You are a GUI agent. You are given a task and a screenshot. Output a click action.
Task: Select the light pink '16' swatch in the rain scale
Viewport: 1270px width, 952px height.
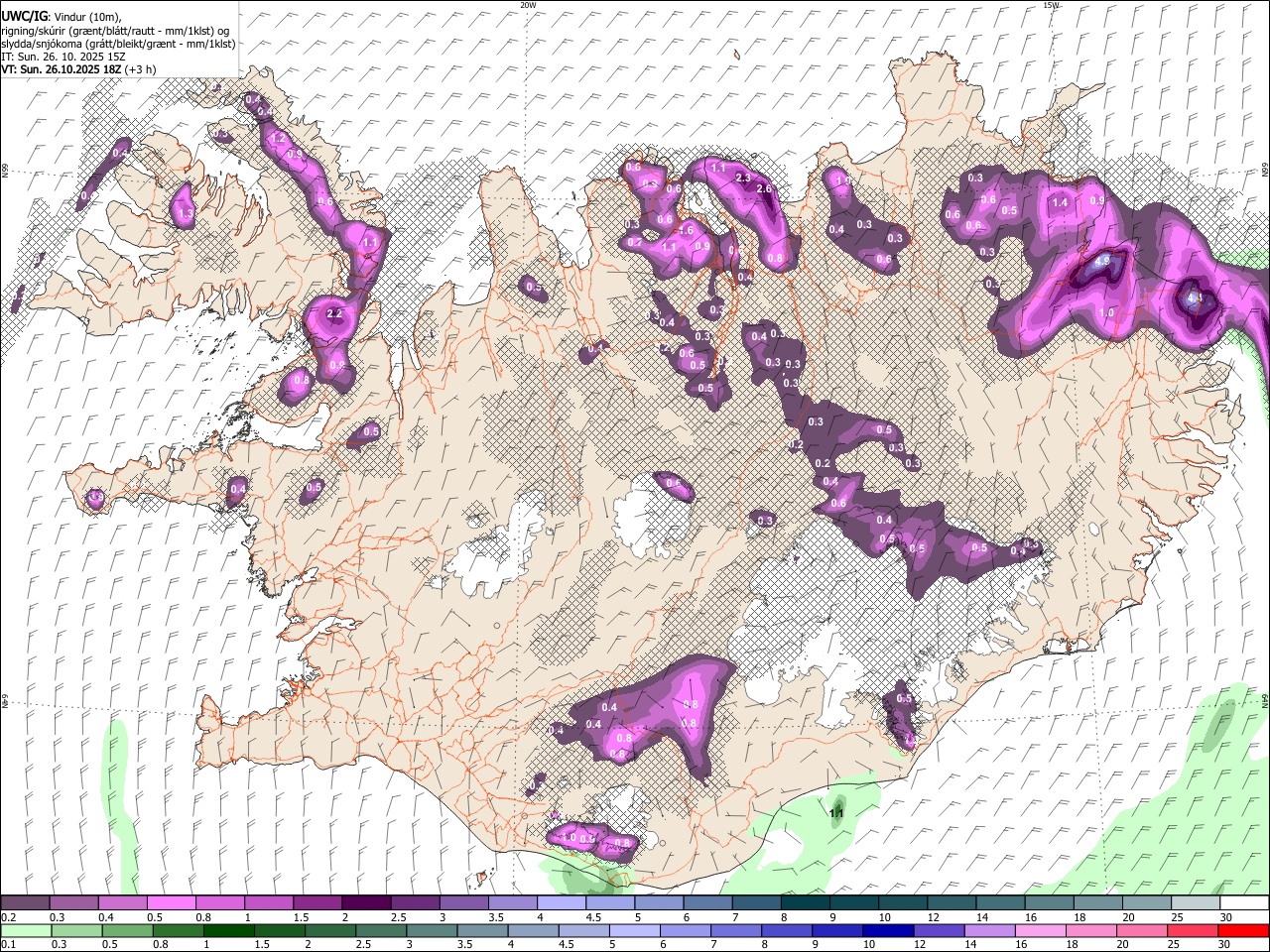1041,931
